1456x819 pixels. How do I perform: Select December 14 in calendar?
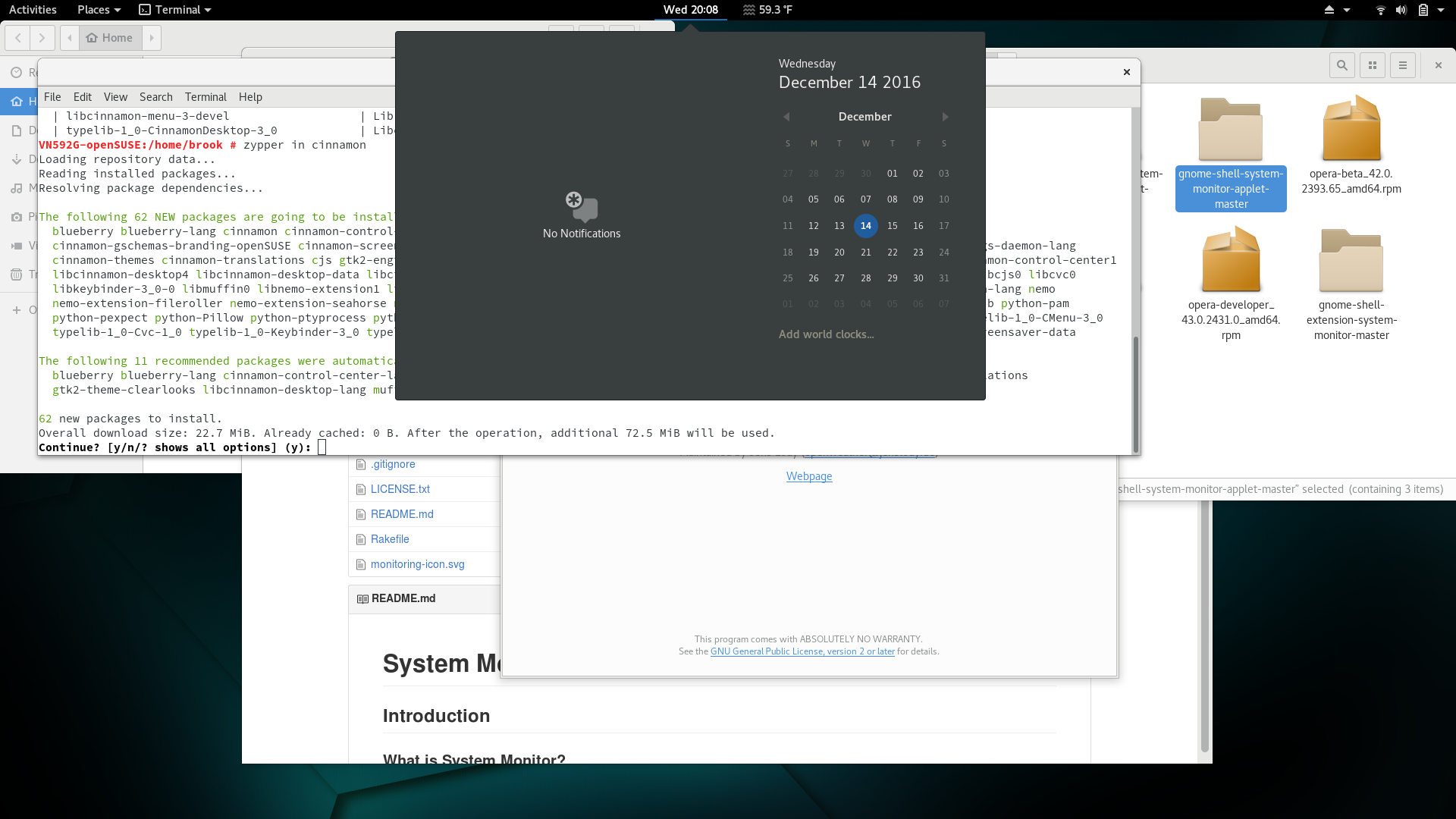[866, 226]
